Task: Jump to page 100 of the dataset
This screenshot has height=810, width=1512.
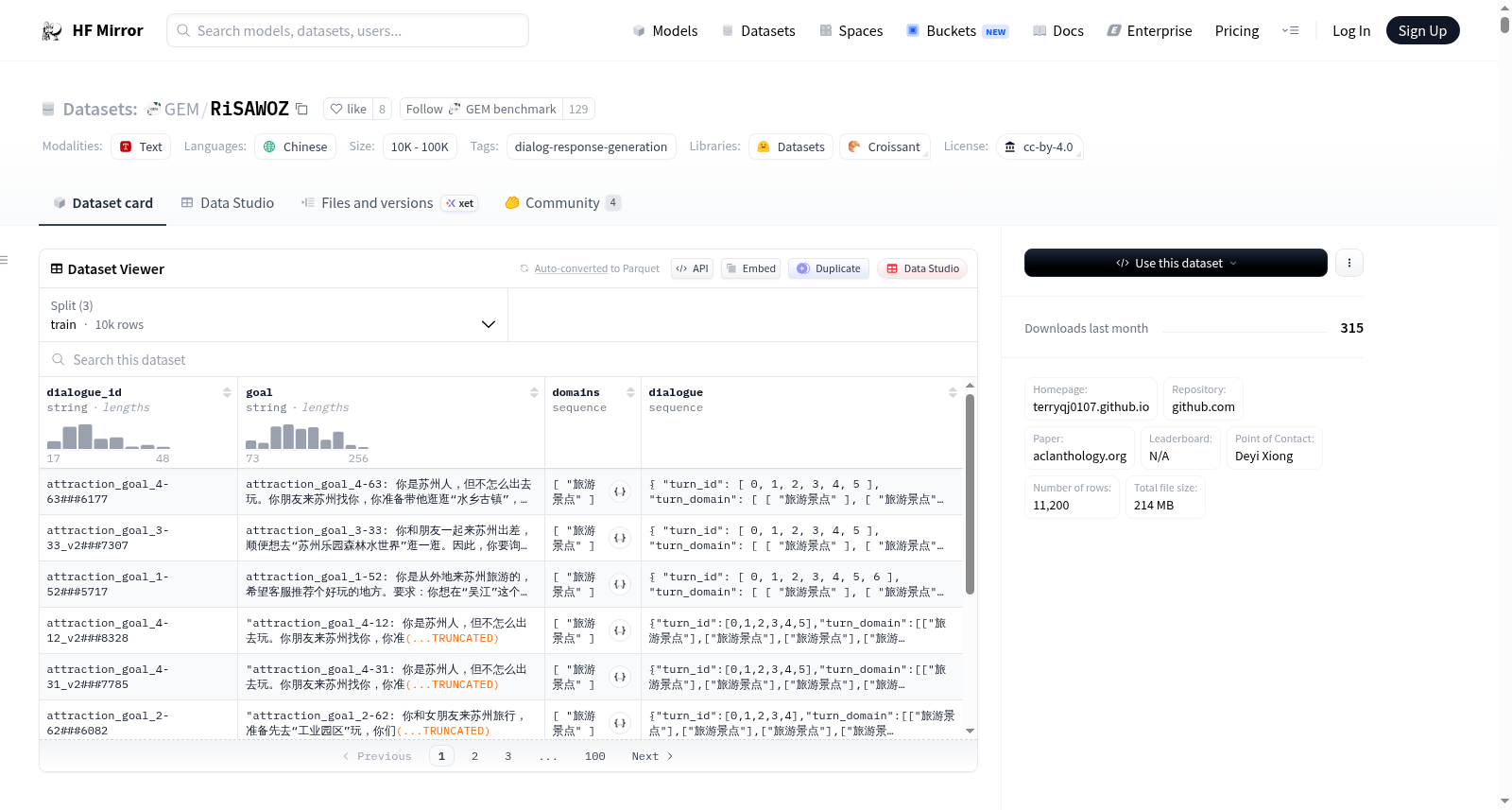Action: point(595,756)
